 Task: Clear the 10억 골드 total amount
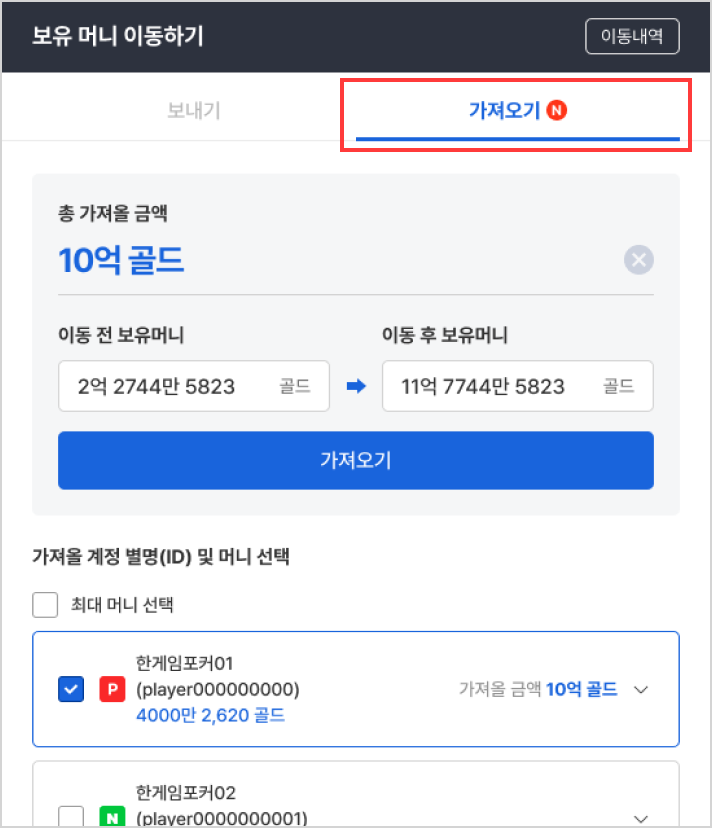coord(638,261)
